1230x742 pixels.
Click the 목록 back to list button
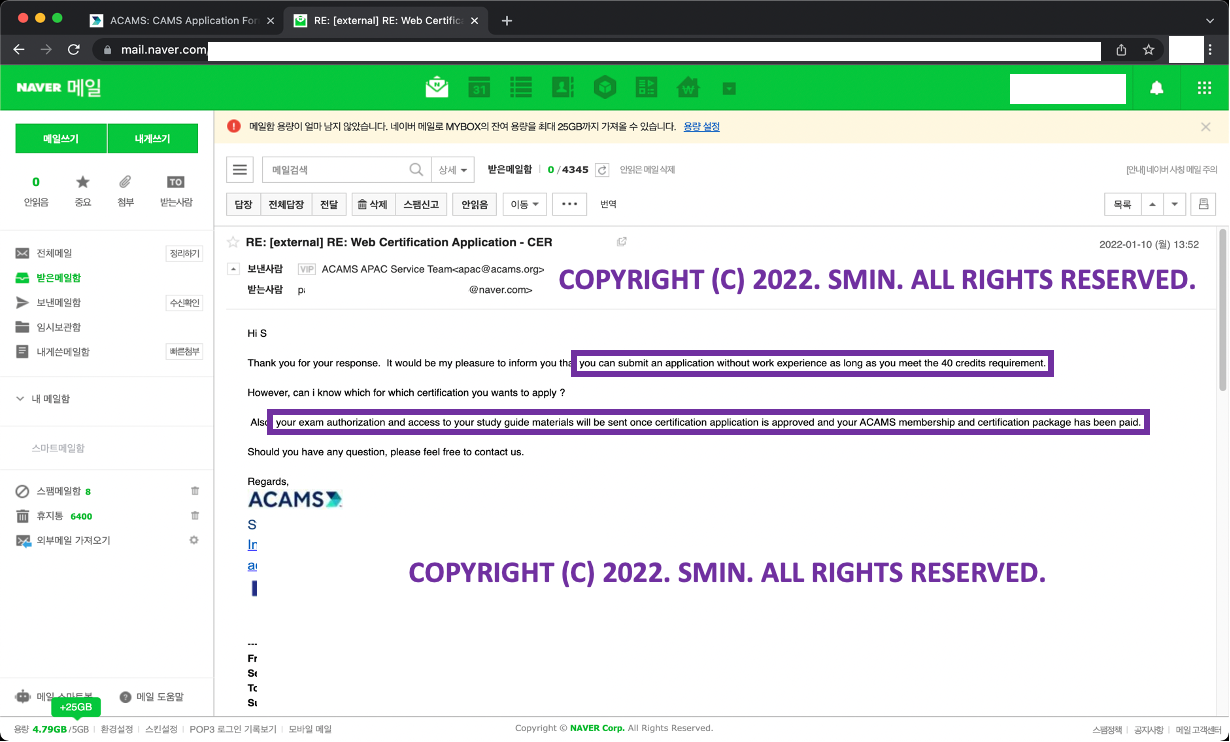(1122, 204)
